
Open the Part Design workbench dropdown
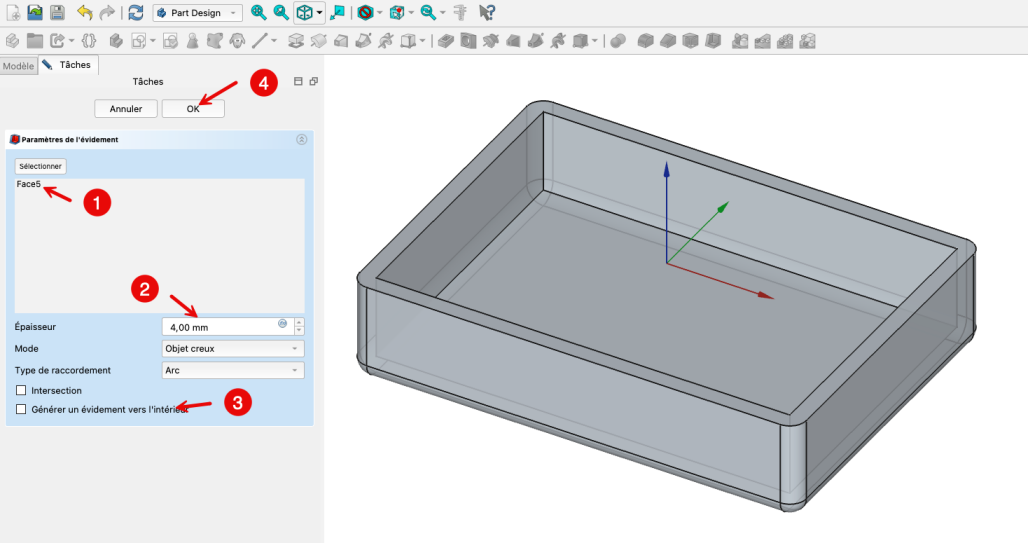pyautogui.click(x=197, y=13)
